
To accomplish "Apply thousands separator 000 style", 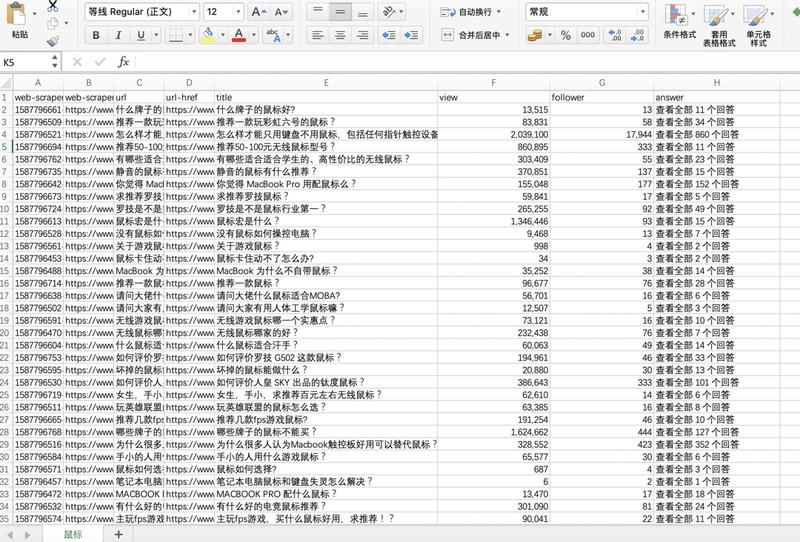I will (x=587, y=35).
